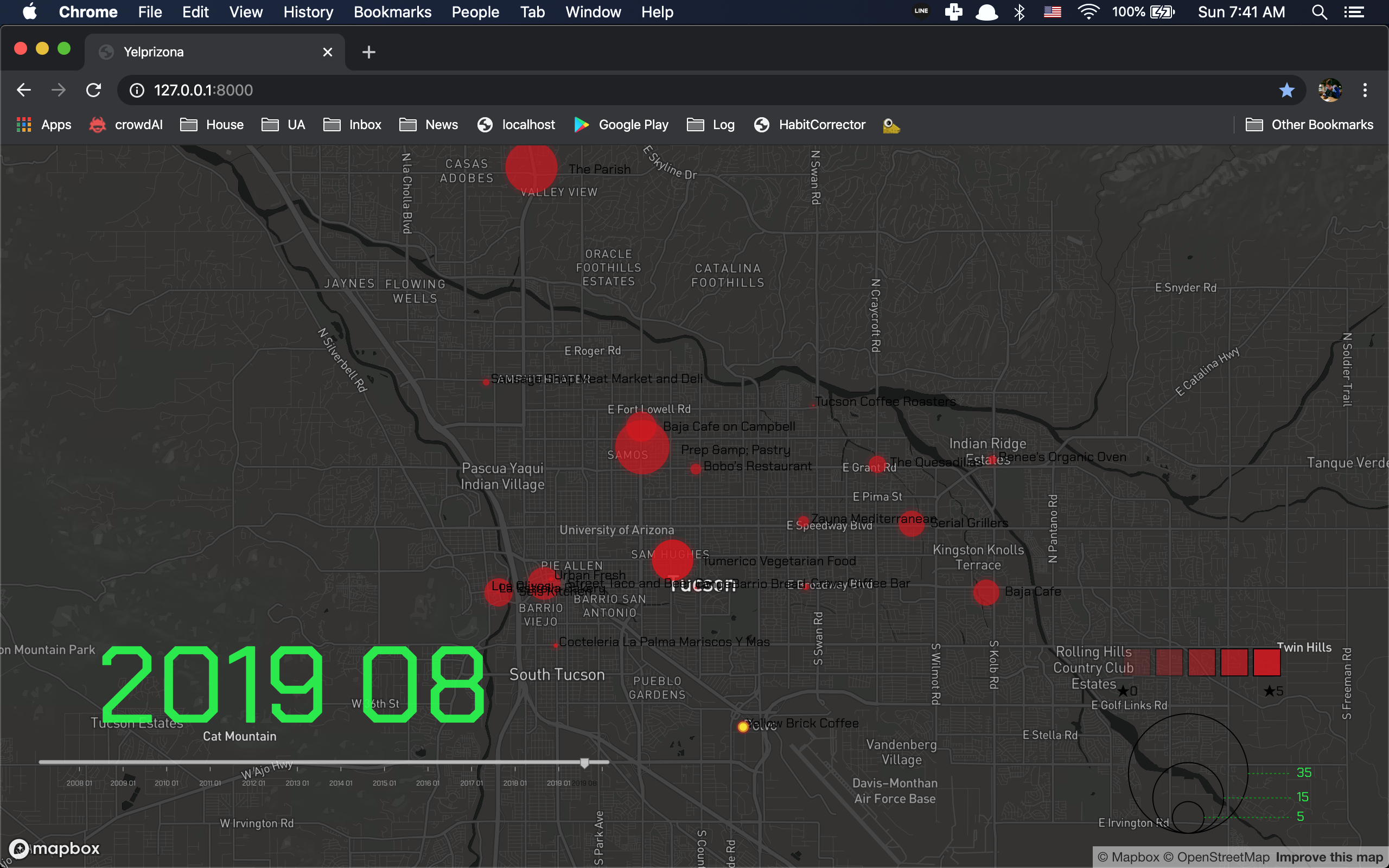This screenshot has height=868, width=1389.
Task: Click the site information icon
Action: point(137,90)
